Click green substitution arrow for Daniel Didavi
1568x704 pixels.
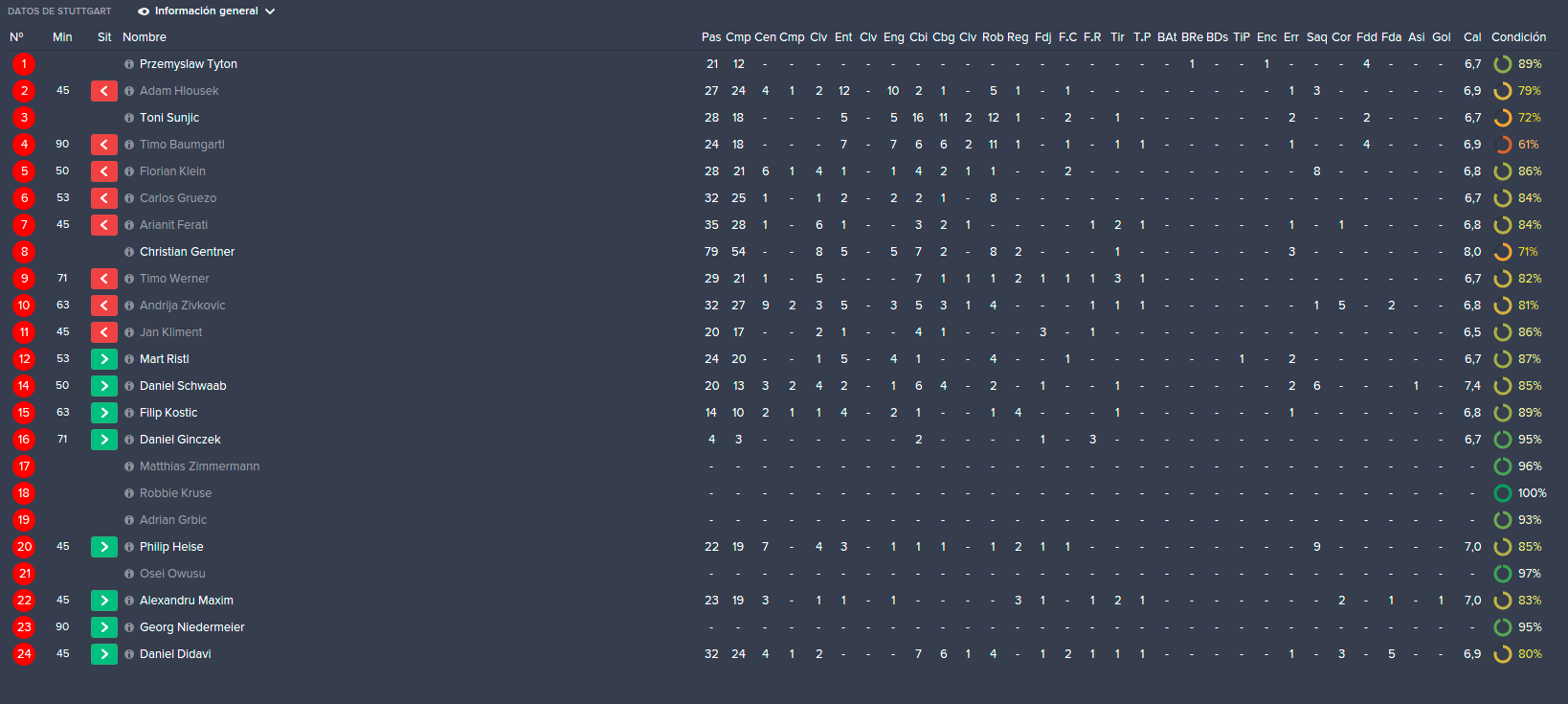(104, 654)
